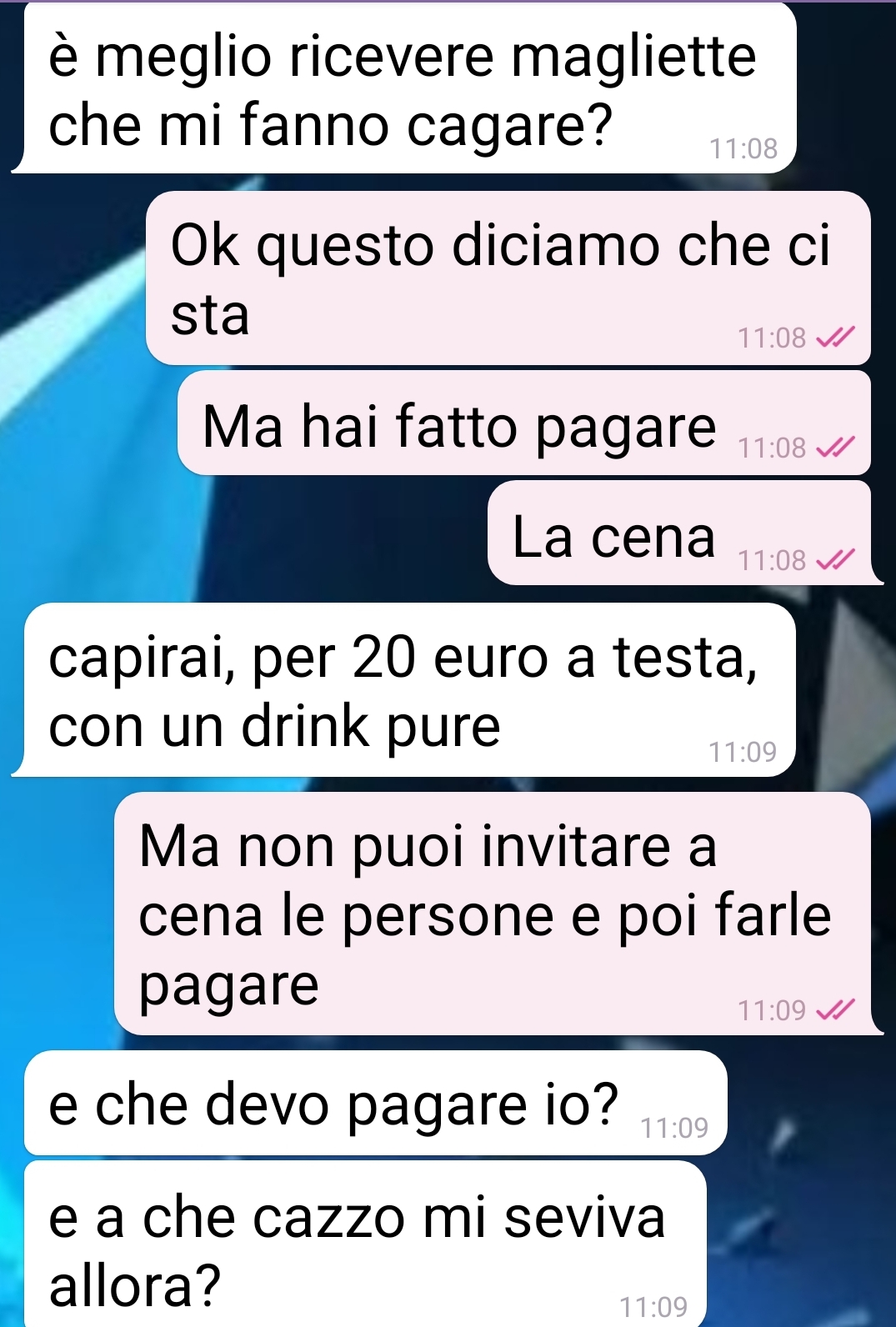Image resolution: width=896 pixels, height=1327 pixels.
Task: Tap the message 'è meglio ricevere magliette'
Action: coord(404,88)
